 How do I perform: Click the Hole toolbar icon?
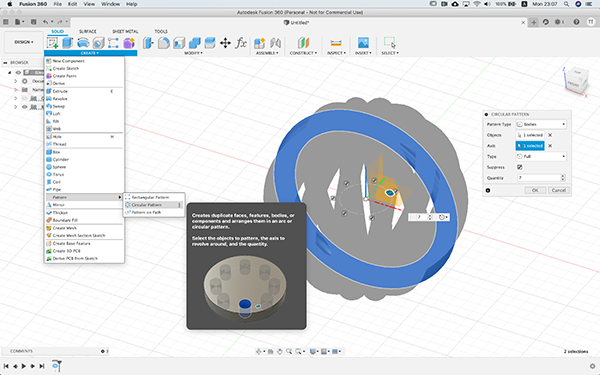tap(98, 42)
